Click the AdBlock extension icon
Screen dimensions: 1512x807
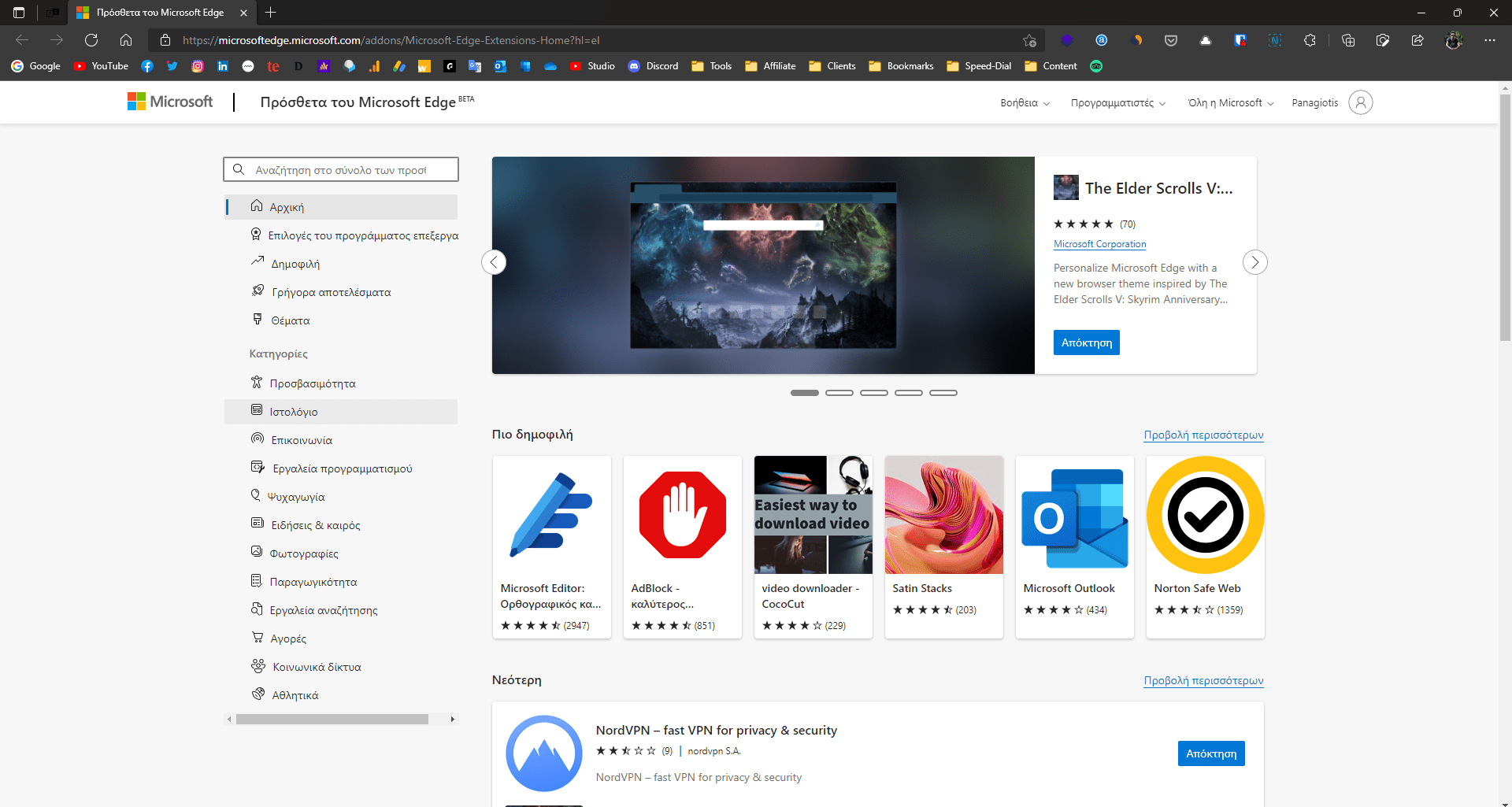pyautogui.click(x=682, y=515)
